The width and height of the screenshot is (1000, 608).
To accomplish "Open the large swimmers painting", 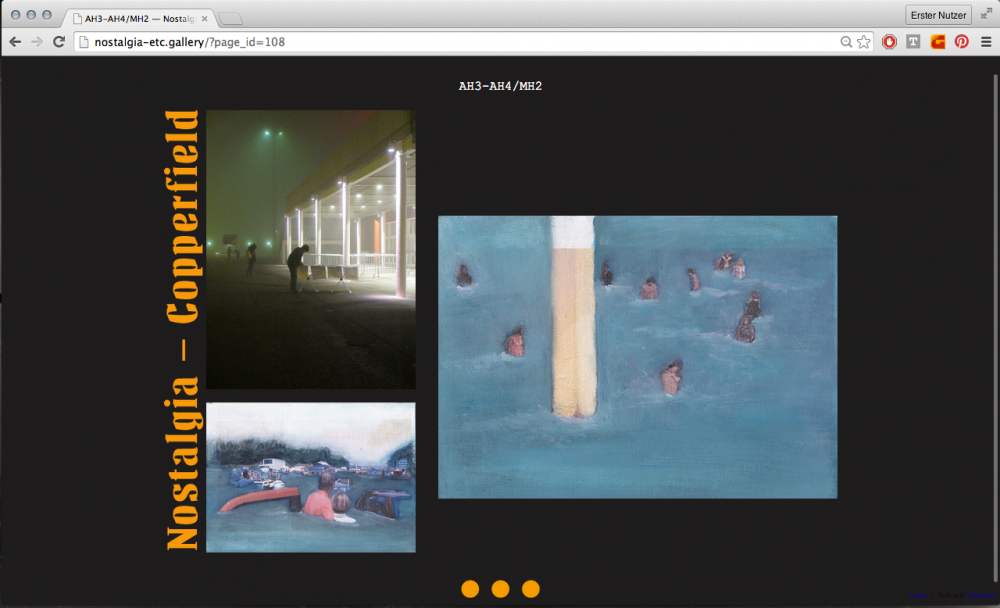I will [637, 357].
